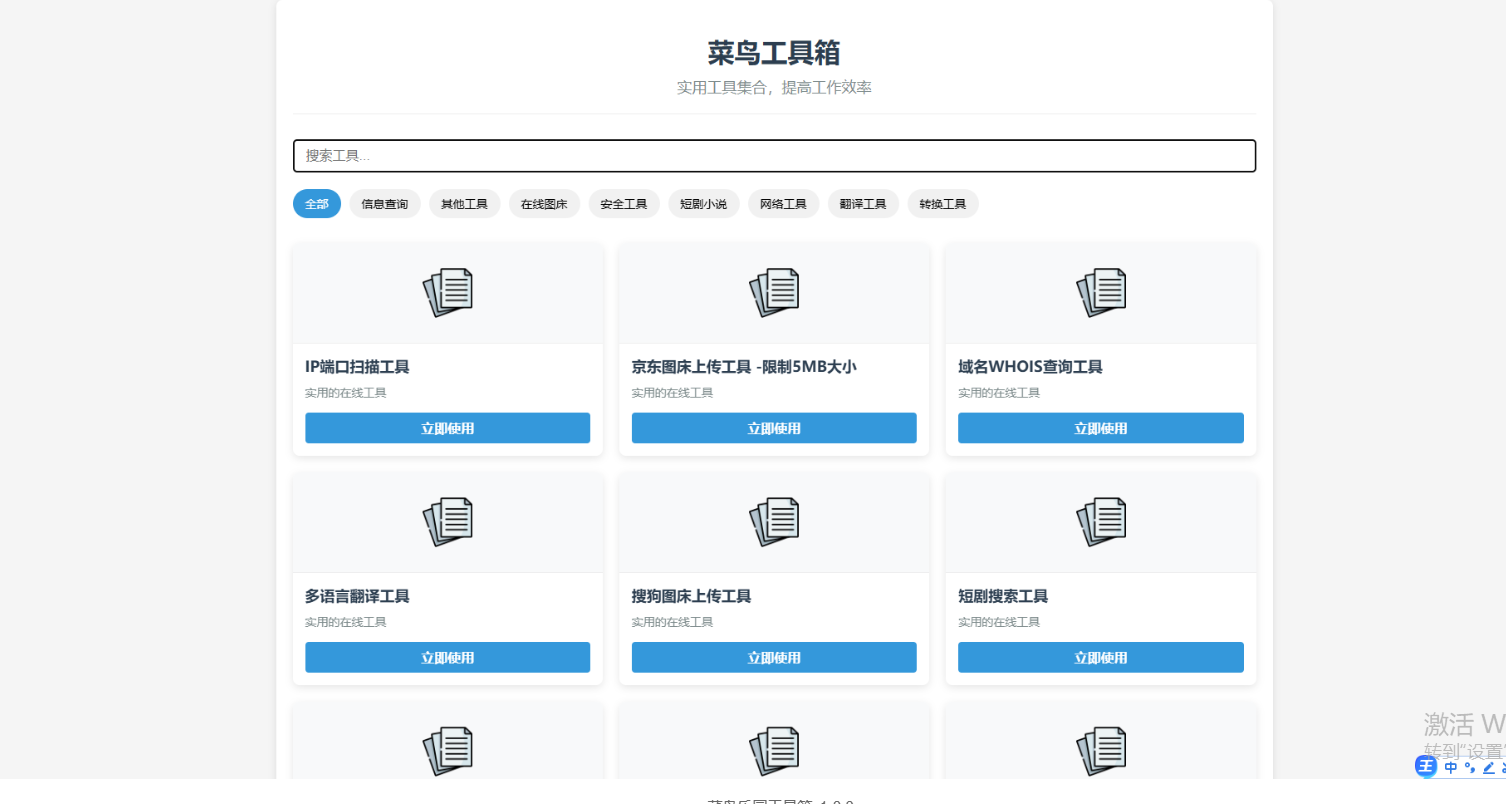Open 搜狗图床上传工具 via 立即使用
1506x804 pixels.
pyautogui.click(x=774, y=657)
